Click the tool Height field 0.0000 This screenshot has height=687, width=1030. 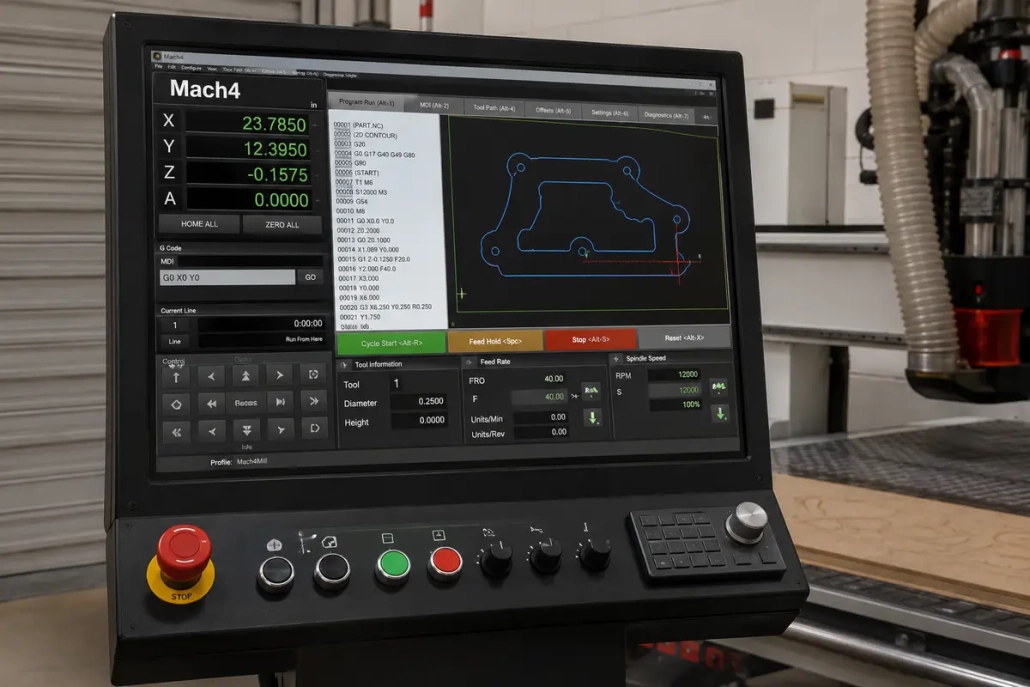pyautogui.click(x=420, y=420)
